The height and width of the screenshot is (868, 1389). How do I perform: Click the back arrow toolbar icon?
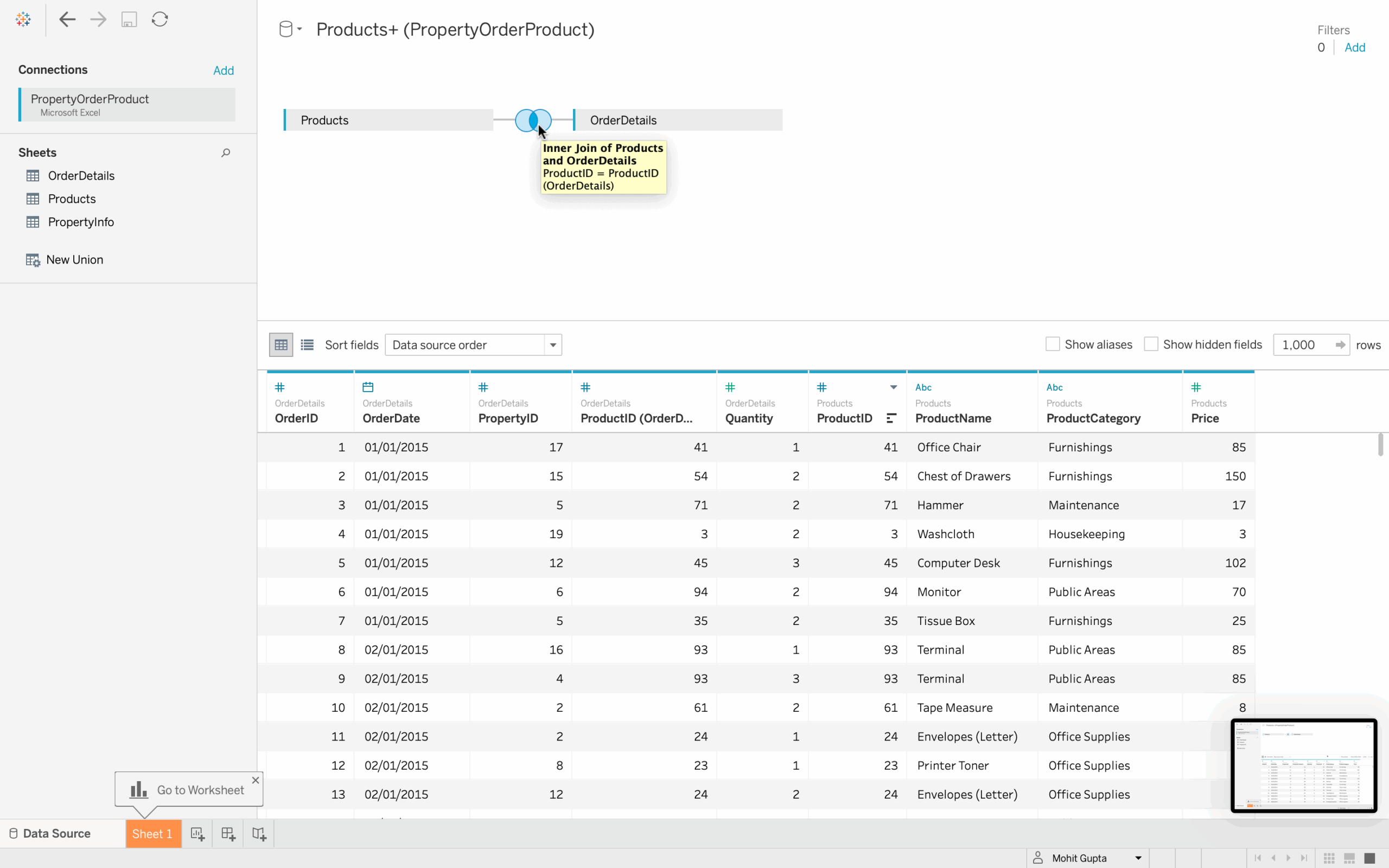(x=67, y=20)
